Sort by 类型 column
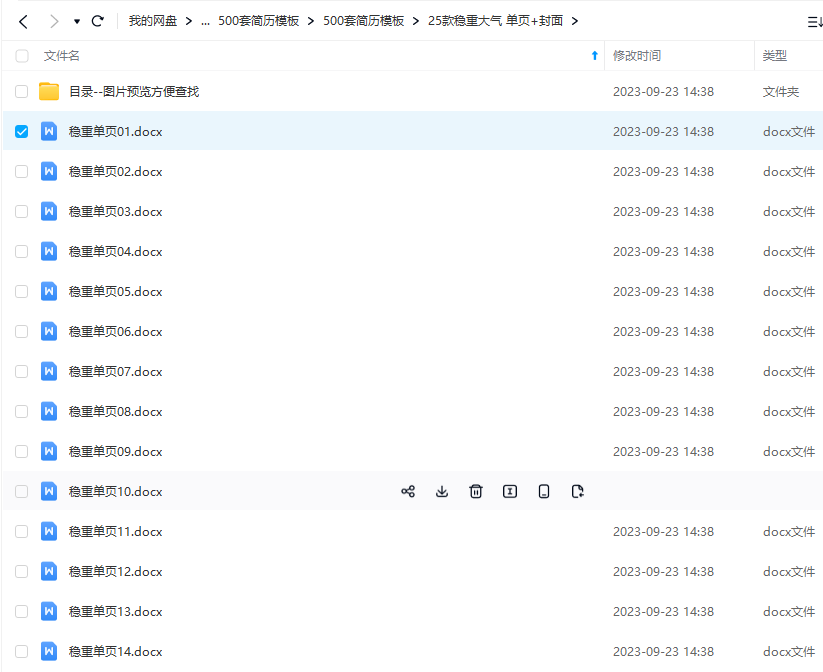Viewport: 823px width, 672px height. pos(775,56)
